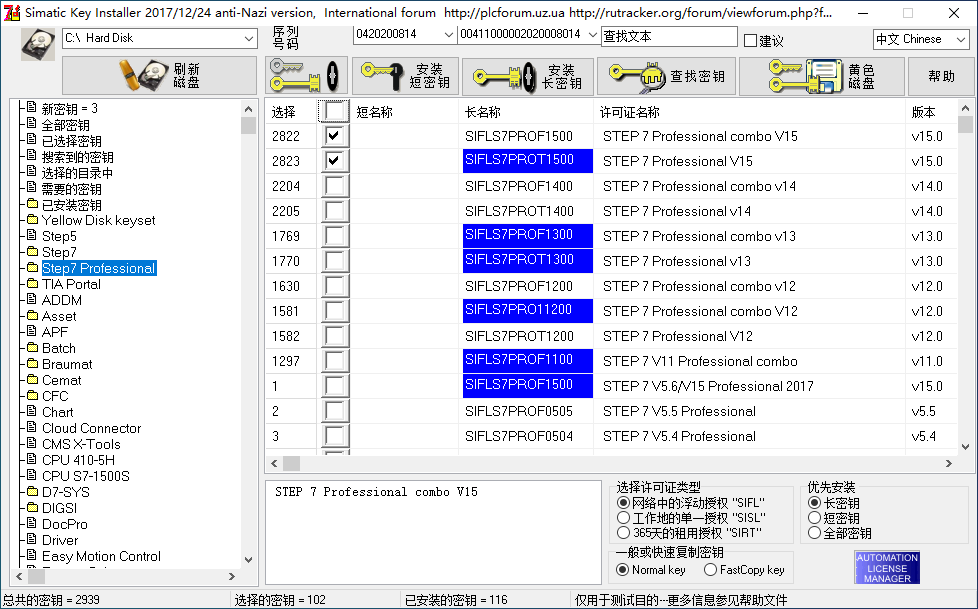The image size is (978, 609).
Task: Click the 刷新磁盘 refresh disk button
Action: [x=159, y=76]
